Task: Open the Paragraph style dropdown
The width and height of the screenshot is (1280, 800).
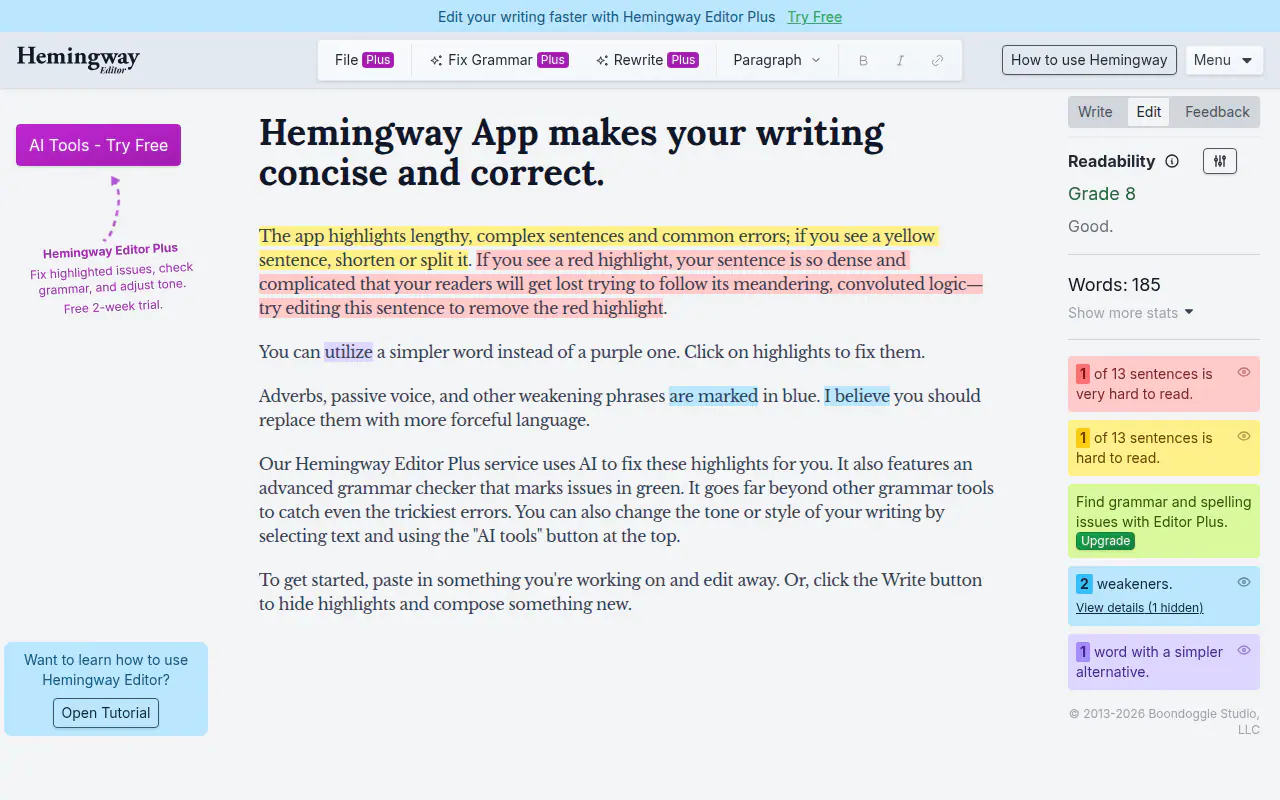Action: 777,60
